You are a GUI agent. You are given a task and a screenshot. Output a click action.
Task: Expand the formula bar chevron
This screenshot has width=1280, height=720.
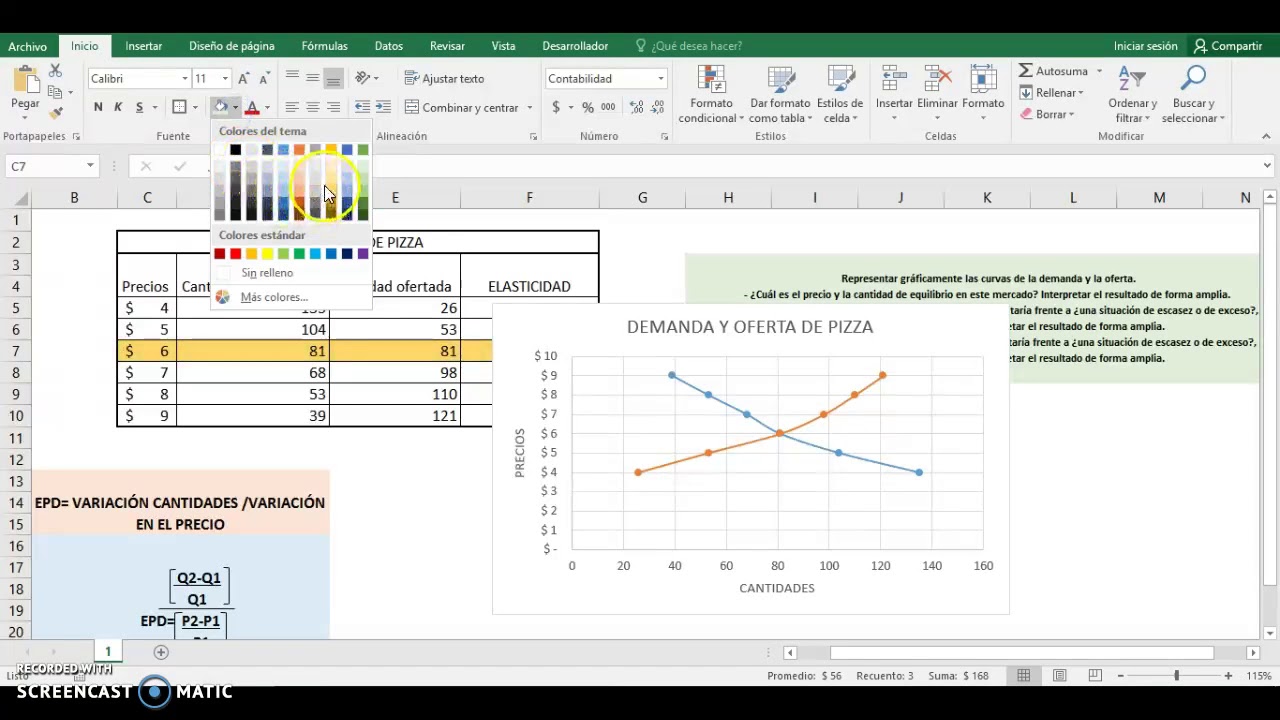pos(1267,166)
